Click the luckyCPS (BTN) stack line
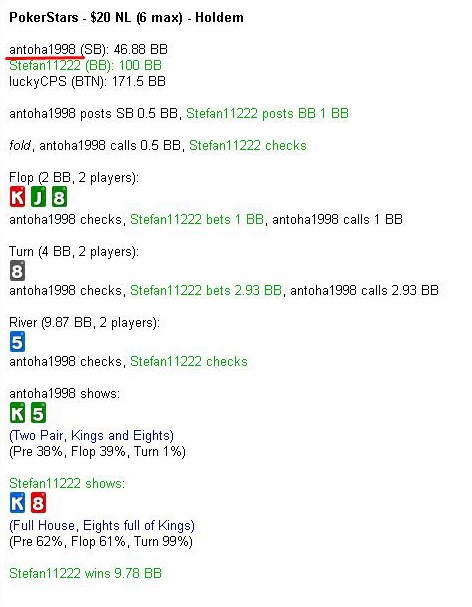 click(x=88, y=81)
